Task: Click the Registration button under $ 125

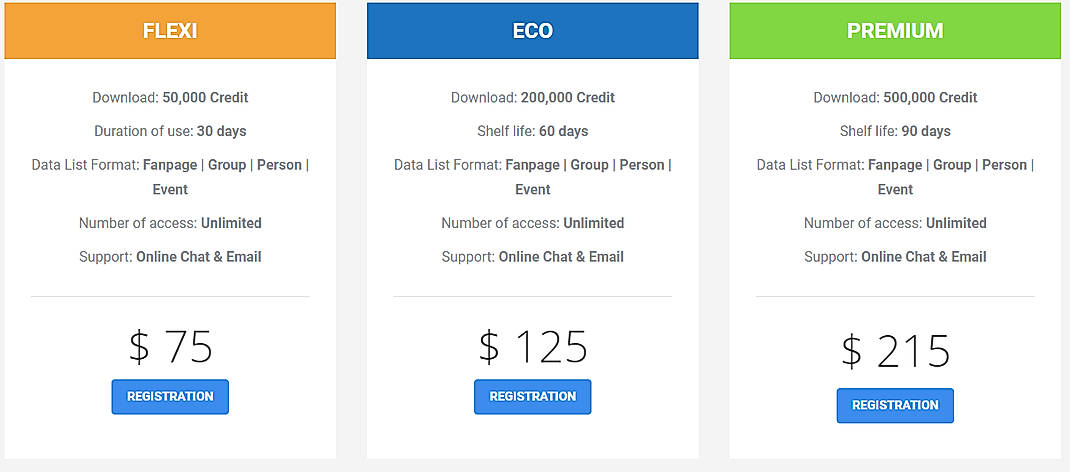Action: [x=532, y=396]
